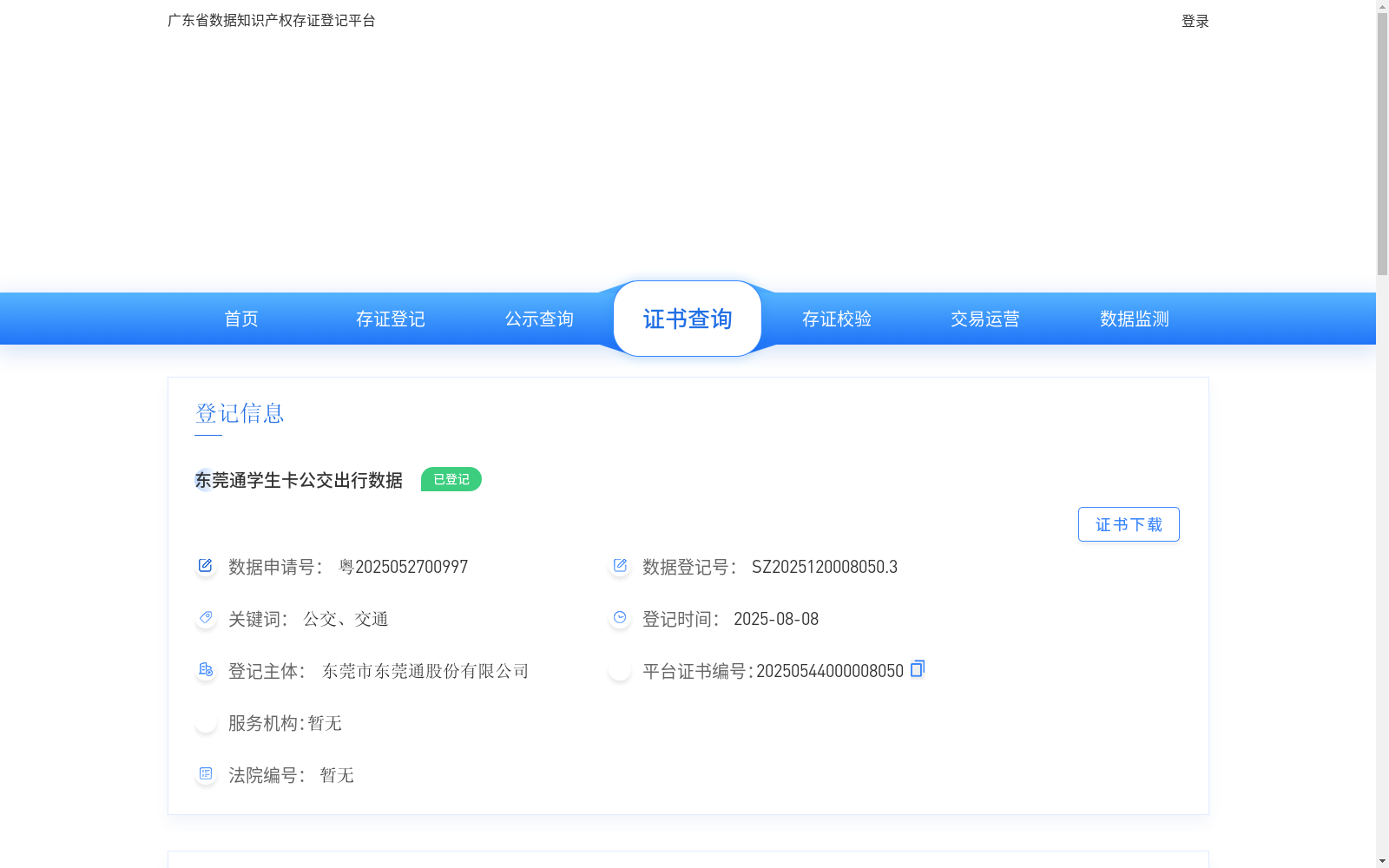Image resolution: width=1389 pixels, height=868 pixels.
Task: Click the page vertical scrollbar thumb
Action: (x=1382, y=144)
